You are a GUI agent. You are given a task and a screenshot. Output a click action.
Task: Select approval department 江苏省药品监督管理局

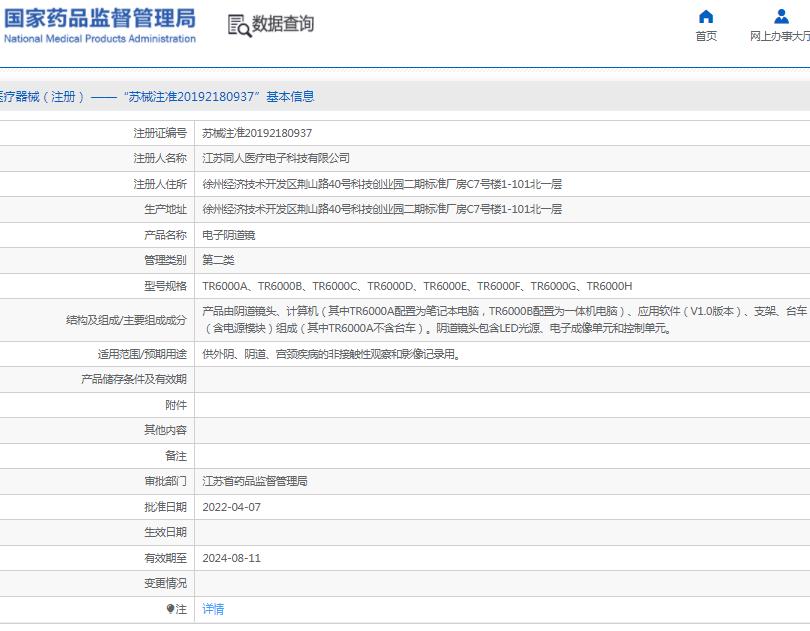tap(255, 481)
